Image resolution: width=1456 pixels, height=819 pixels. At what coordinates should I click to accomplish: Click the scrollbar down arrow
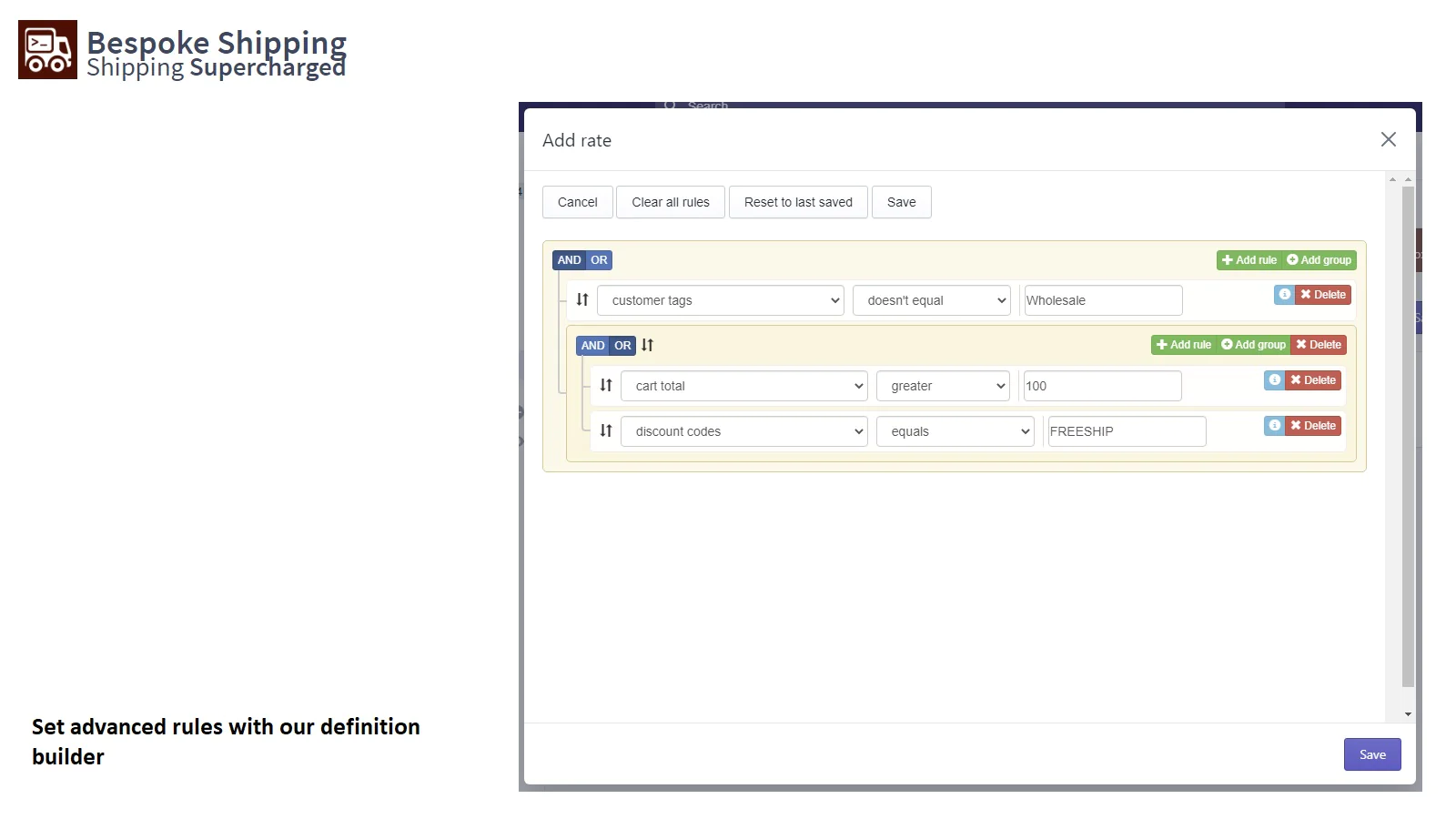click(1408, 714)
